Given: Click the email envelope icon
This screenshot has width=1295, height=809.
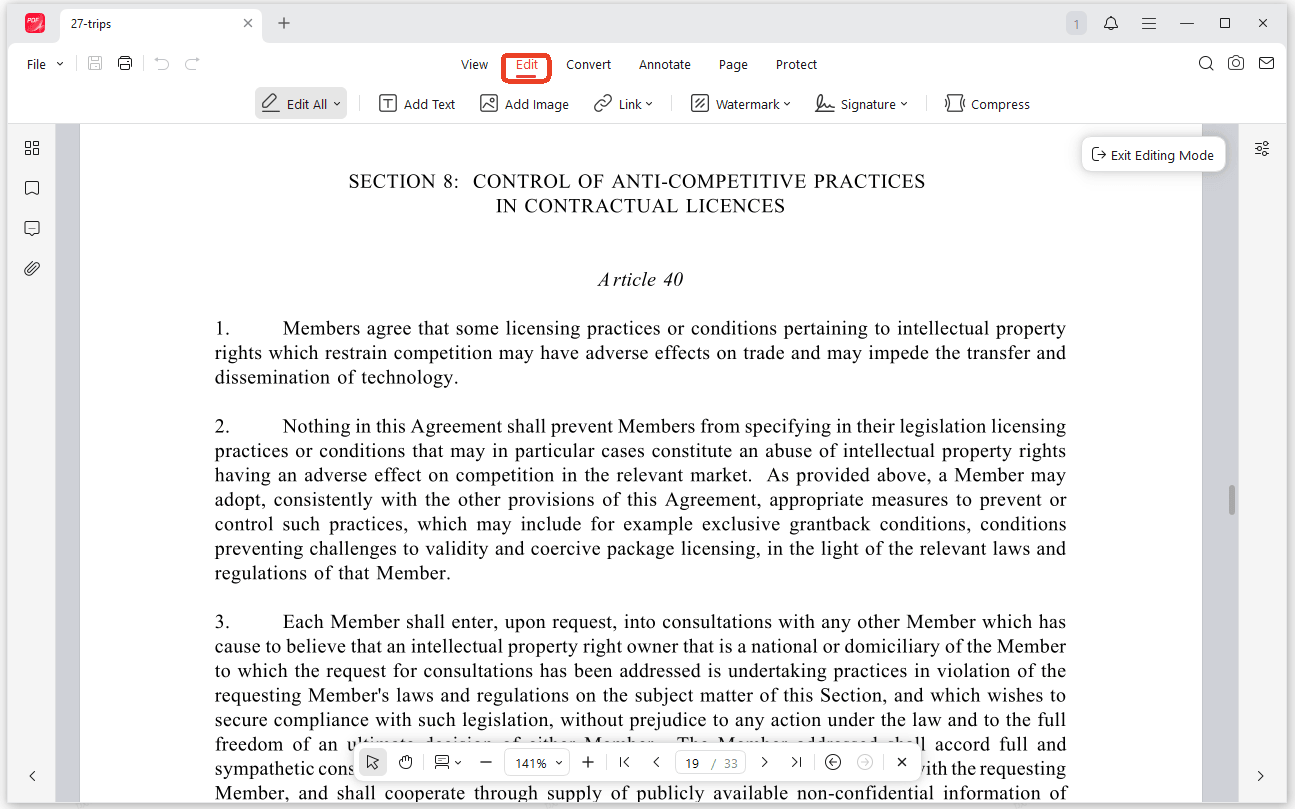Looking at the screenshot, I should click(x=1266, y=63).
